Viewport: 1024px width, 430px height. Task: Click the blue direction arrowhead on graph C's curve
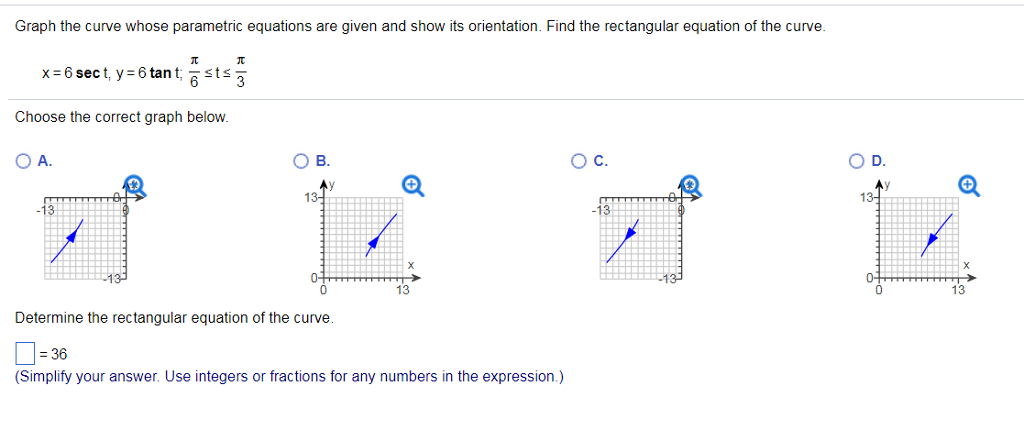tap(630, 233)
